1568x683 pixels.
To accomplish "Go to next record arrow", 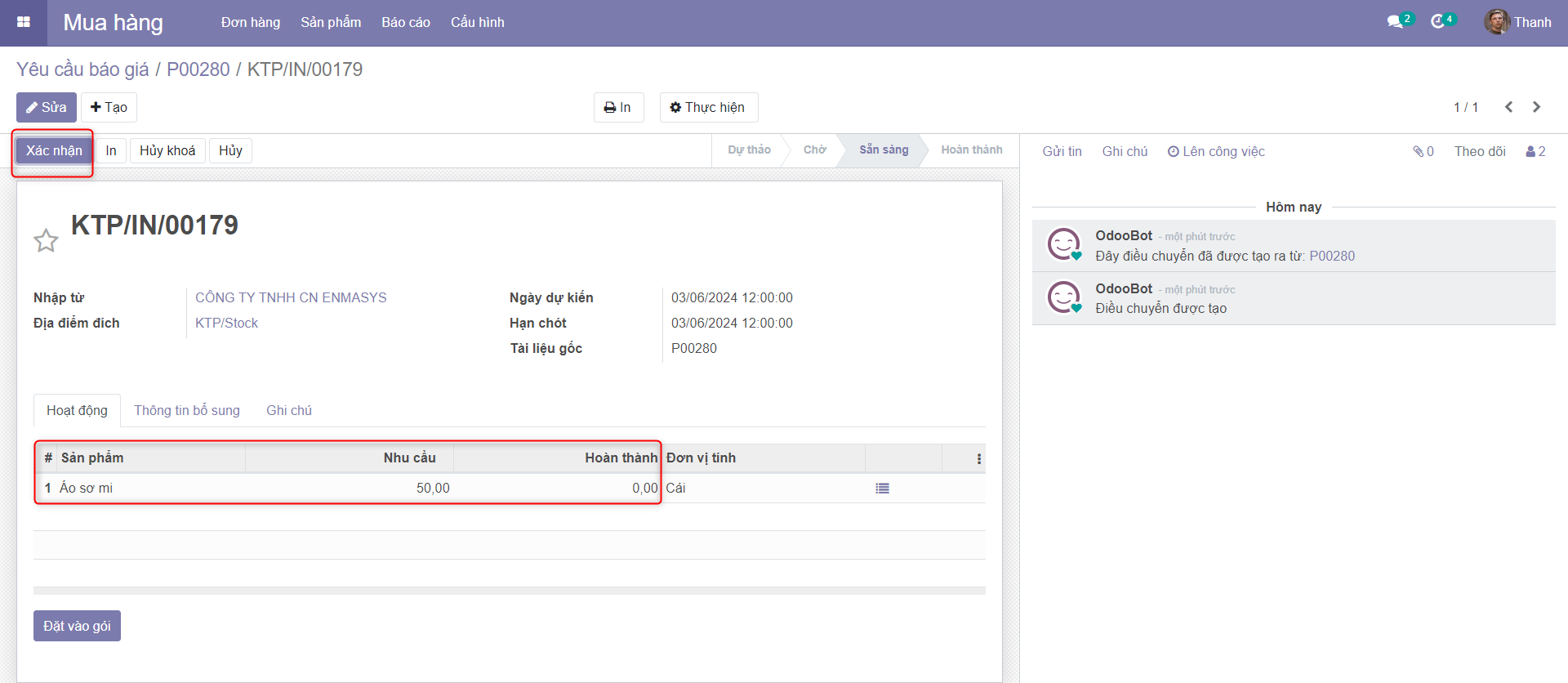I will tap(1536, 107).
